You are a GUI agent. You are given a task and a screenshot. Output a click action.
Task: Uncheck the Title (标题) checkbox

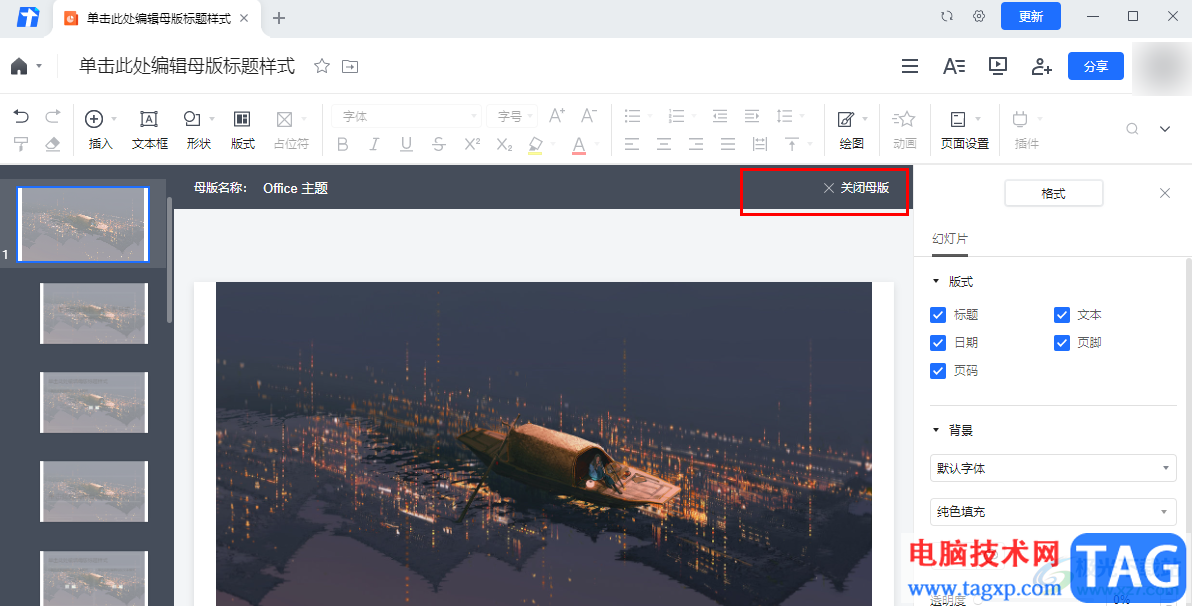click(x=938, y=315)
